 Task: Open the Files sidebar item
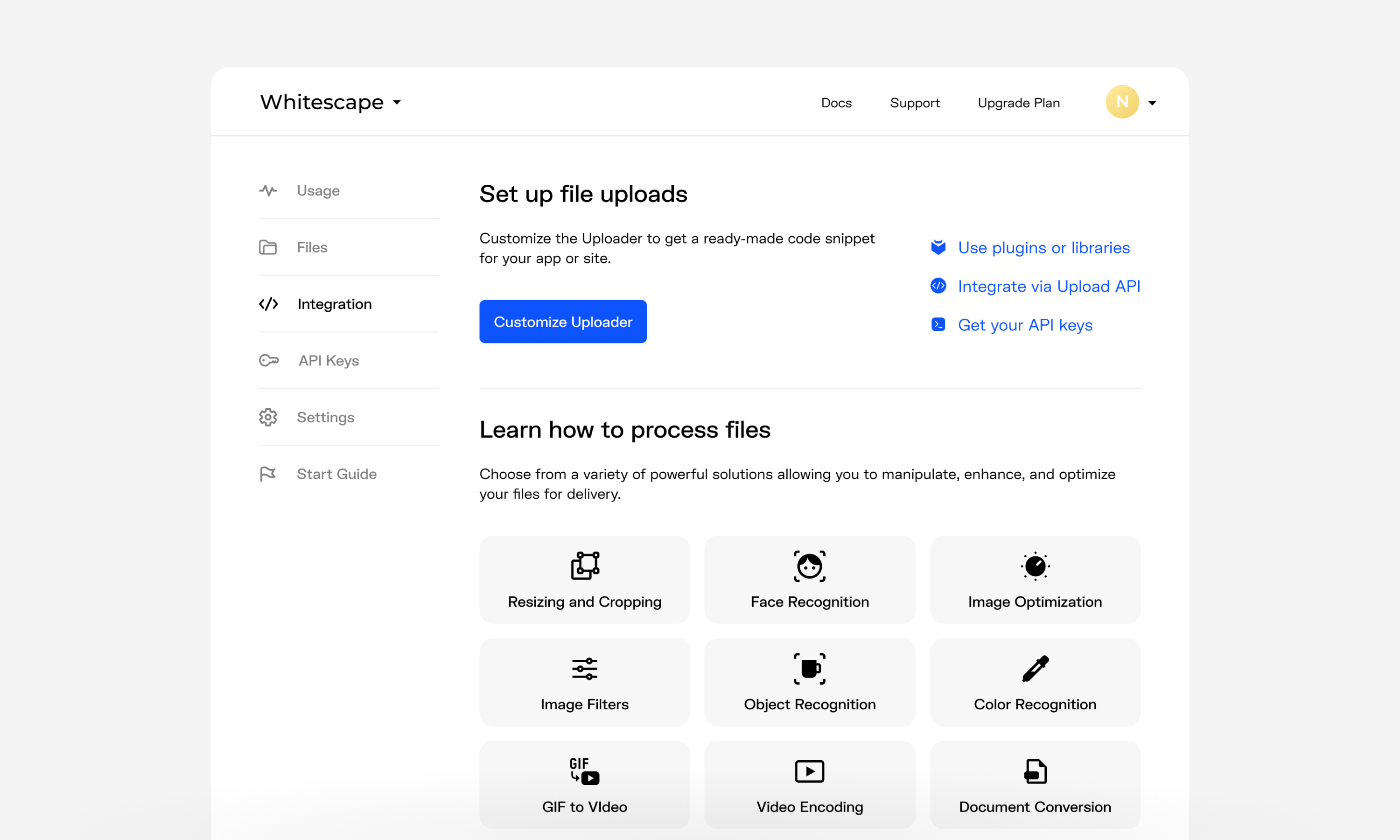coord(312,247)
